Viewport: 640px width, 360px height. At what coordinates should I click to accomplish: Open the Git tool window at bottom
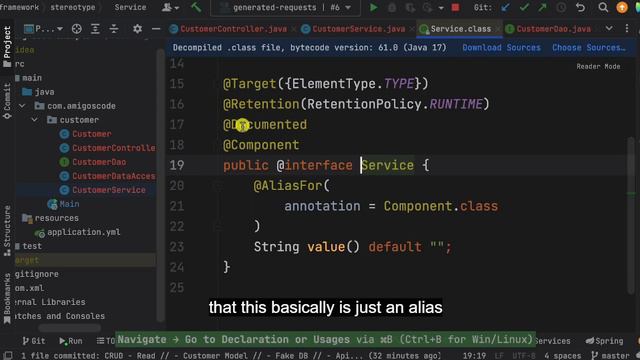click(x=34, y=341)
